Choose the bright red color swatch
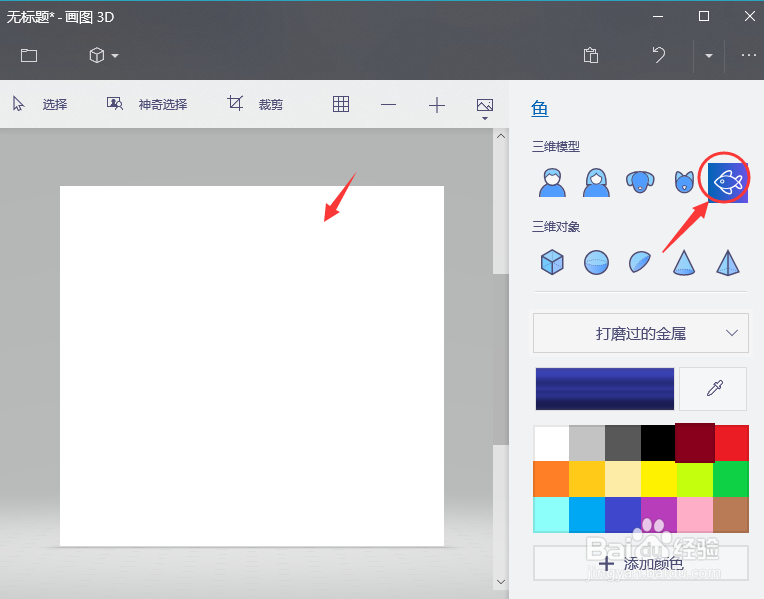This screenshot has width=764, height=599. click(731, 443)
